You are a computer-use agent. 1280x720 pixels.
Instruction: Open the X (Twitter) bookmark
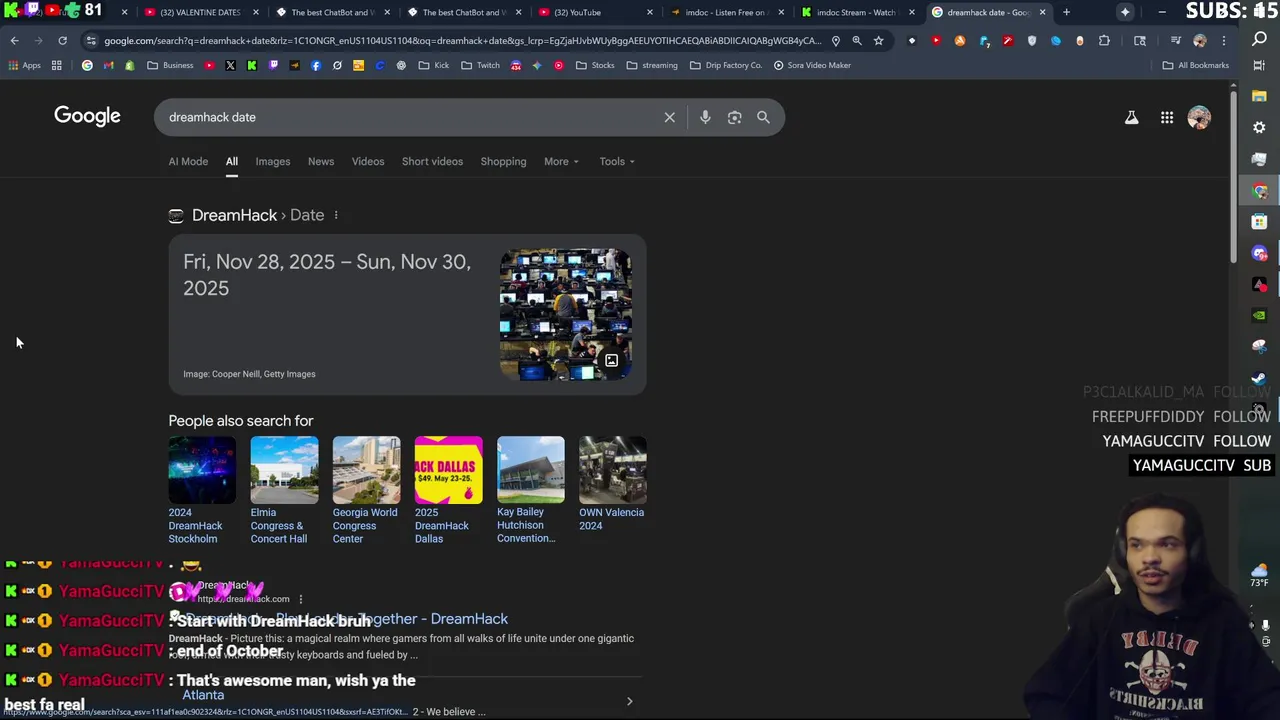click(x=230, y=65)
